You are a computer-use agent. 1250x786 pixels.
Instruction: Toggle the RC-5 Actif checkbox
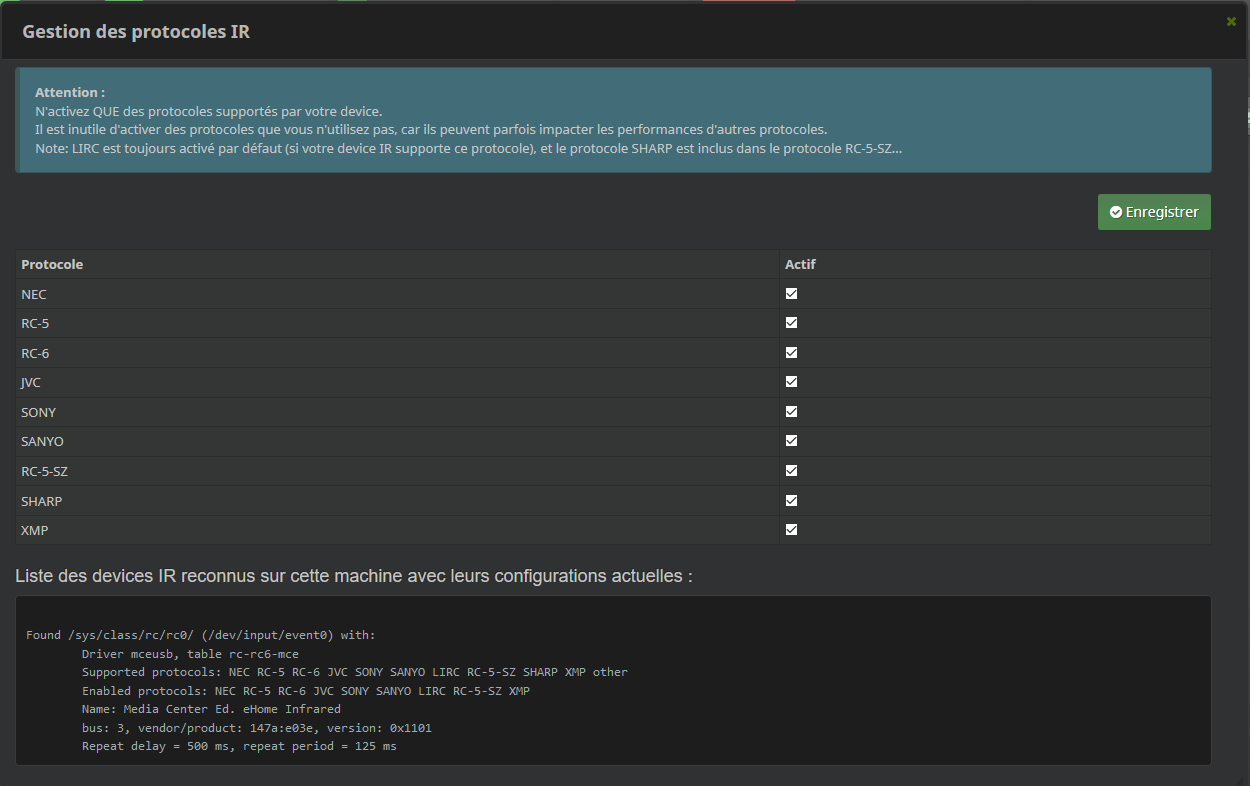click(791, 323)
